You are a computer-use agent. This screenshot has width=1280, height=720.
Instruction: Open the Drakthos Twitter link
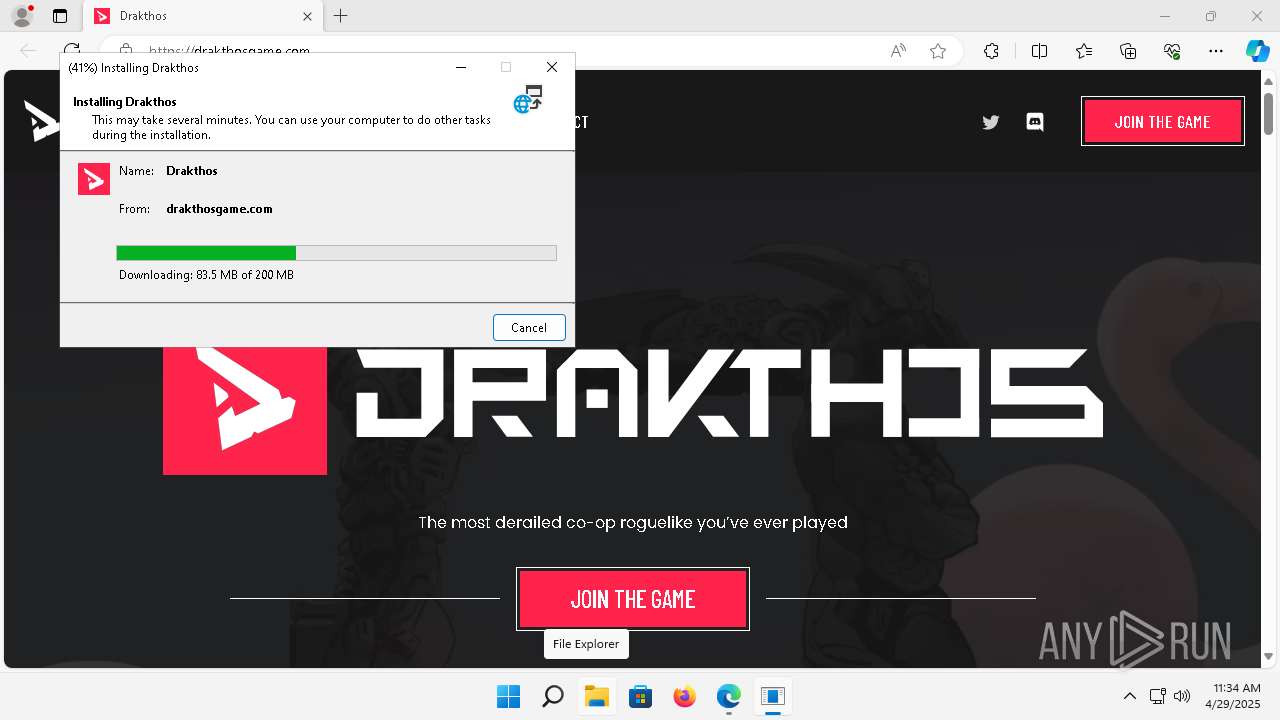pyautogui.click(x=991, y=122)
